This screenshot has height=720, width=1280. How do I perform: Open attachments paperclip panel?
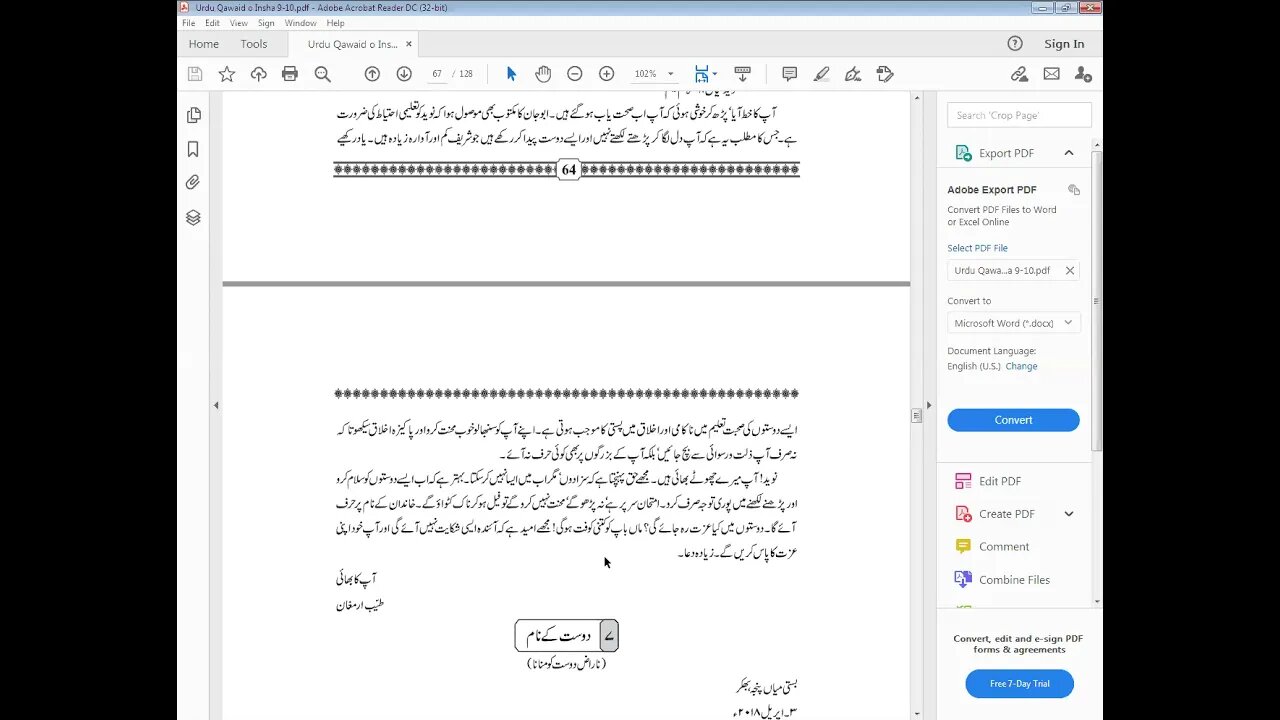tap(193, 182)
